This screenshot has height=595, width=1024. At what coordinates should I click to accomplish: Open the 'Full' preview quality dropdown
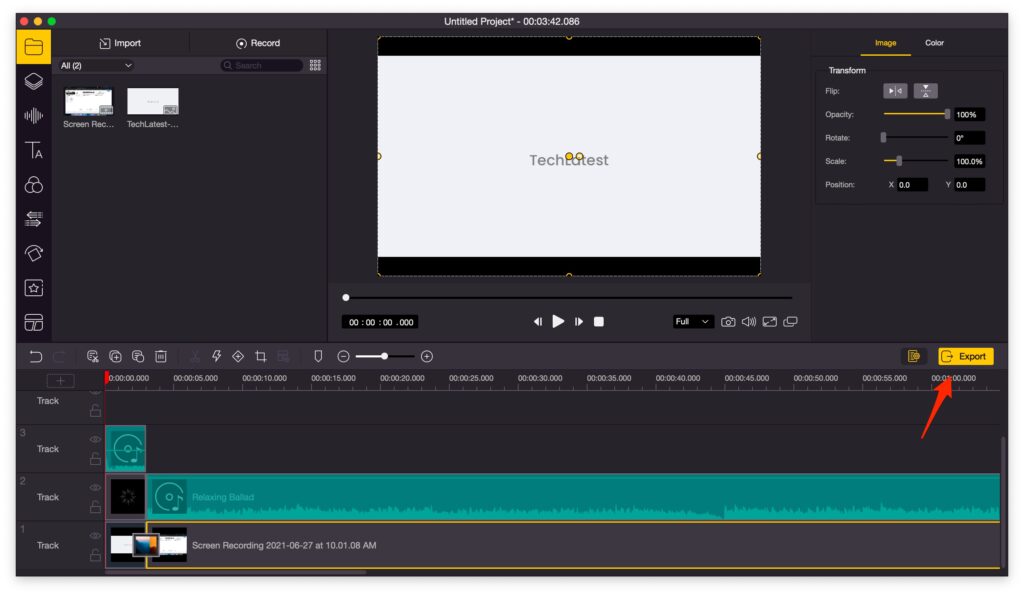pyautogui.click(x=692, y=322)
